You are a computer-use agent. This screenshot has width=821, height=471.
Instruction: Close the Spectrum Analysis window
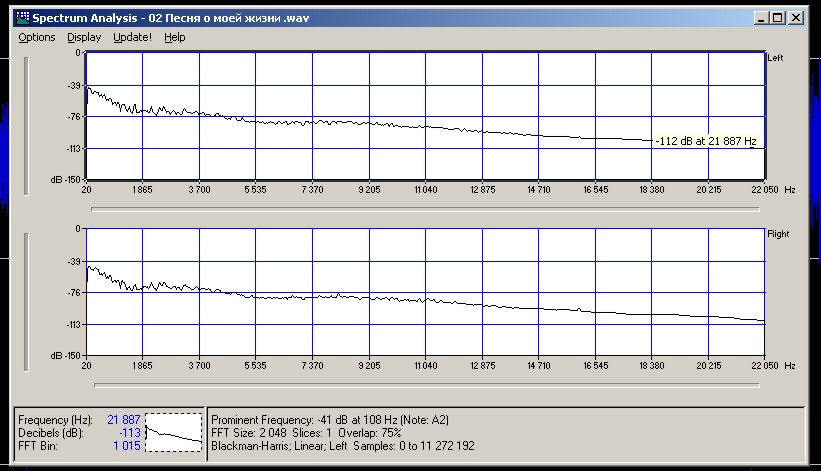coord(795,18)
